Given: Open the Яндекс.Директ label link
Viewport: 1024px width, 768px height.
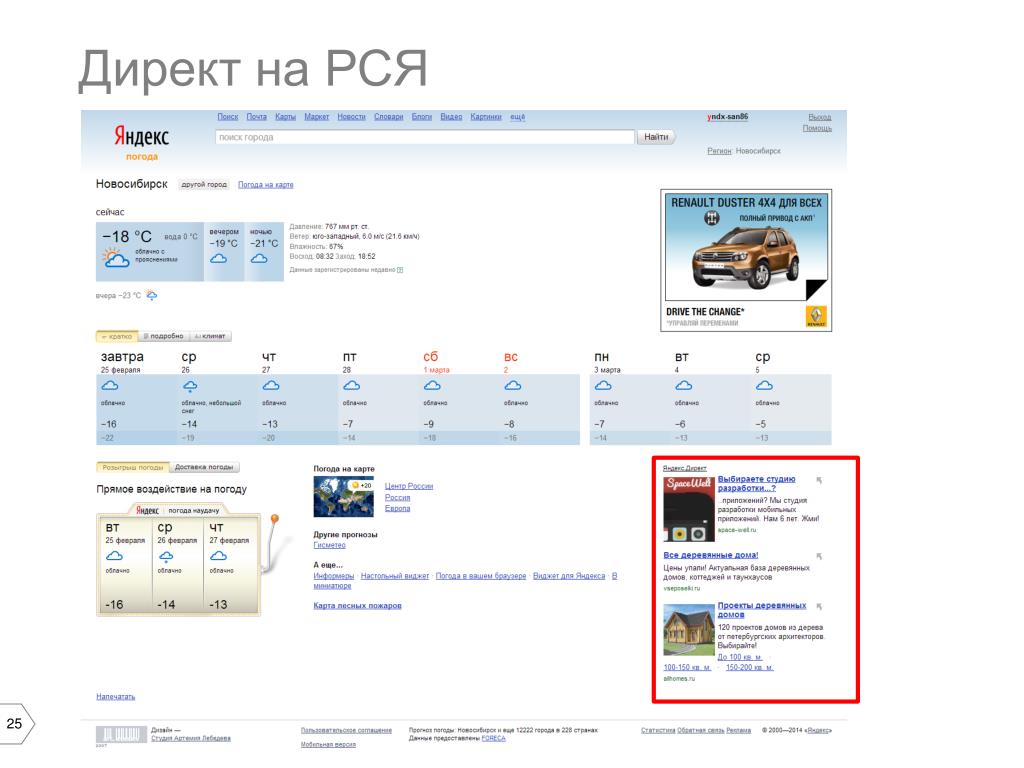Looking at the screenshot, I should (684, 468).
